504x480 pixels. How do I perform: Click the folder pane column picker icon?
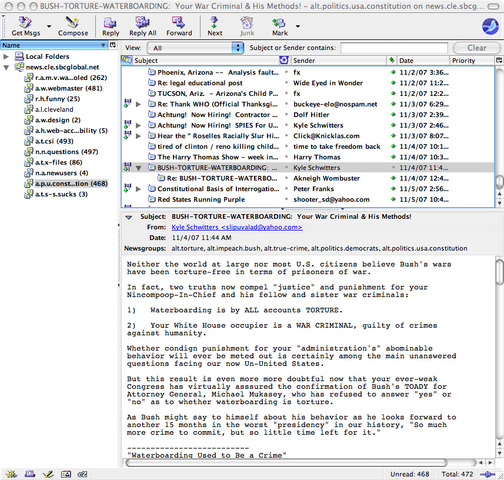[x=113, y=45]
